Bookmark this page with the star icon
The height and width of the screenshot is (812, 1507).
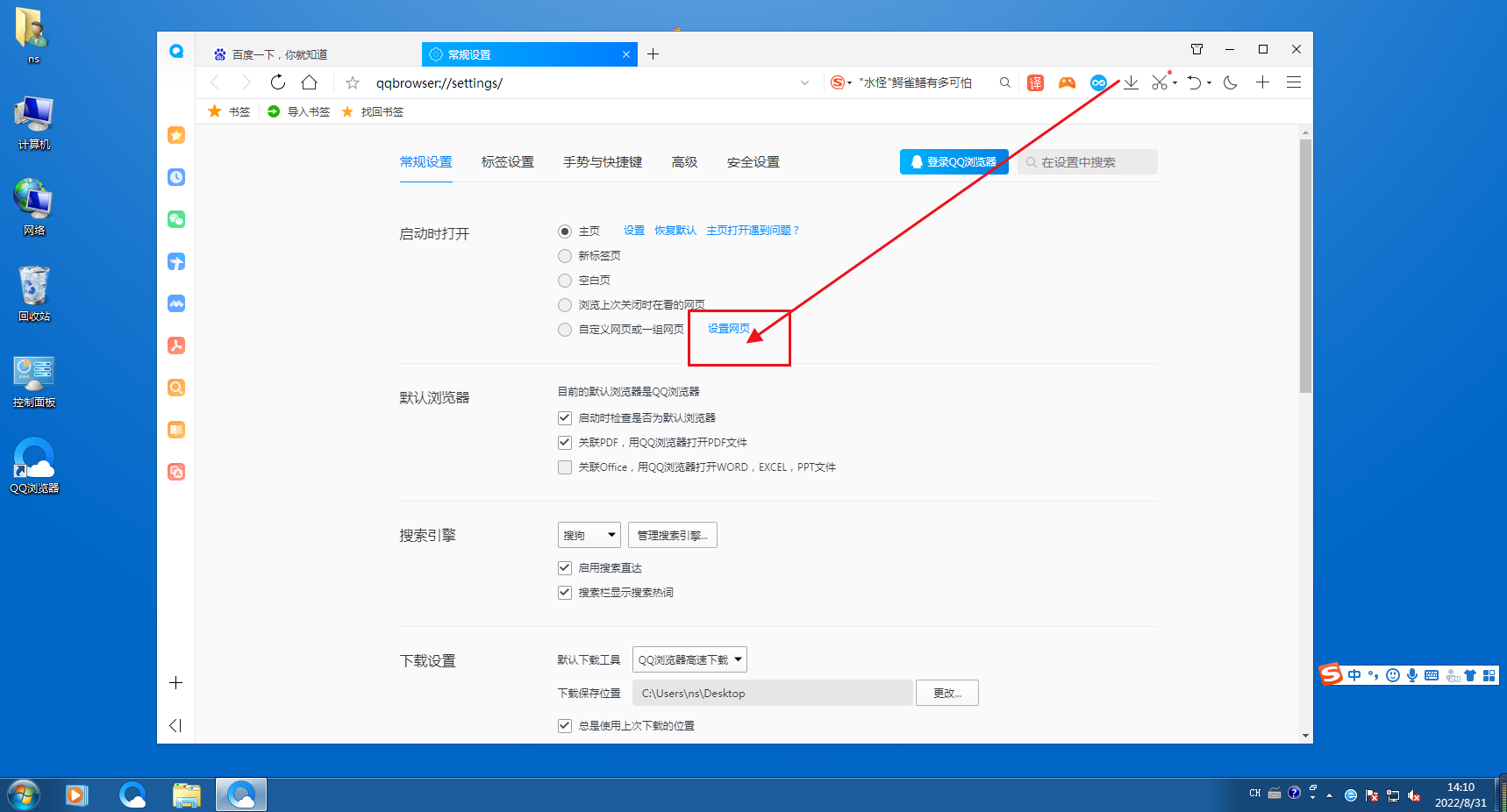pos(353,82)
